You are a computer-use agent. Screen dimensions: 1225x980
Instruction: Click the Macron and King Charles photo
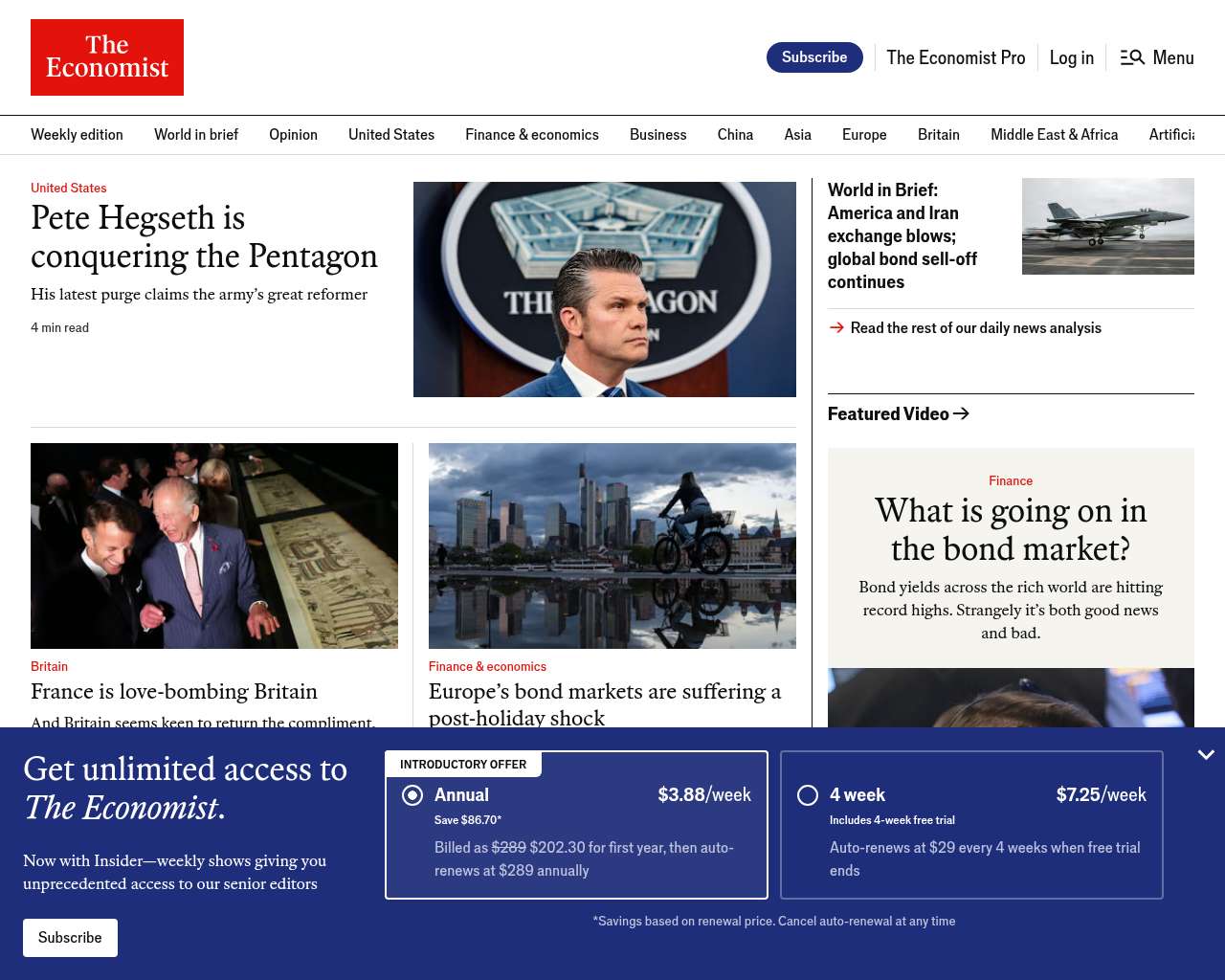click(x=214, y=546)
